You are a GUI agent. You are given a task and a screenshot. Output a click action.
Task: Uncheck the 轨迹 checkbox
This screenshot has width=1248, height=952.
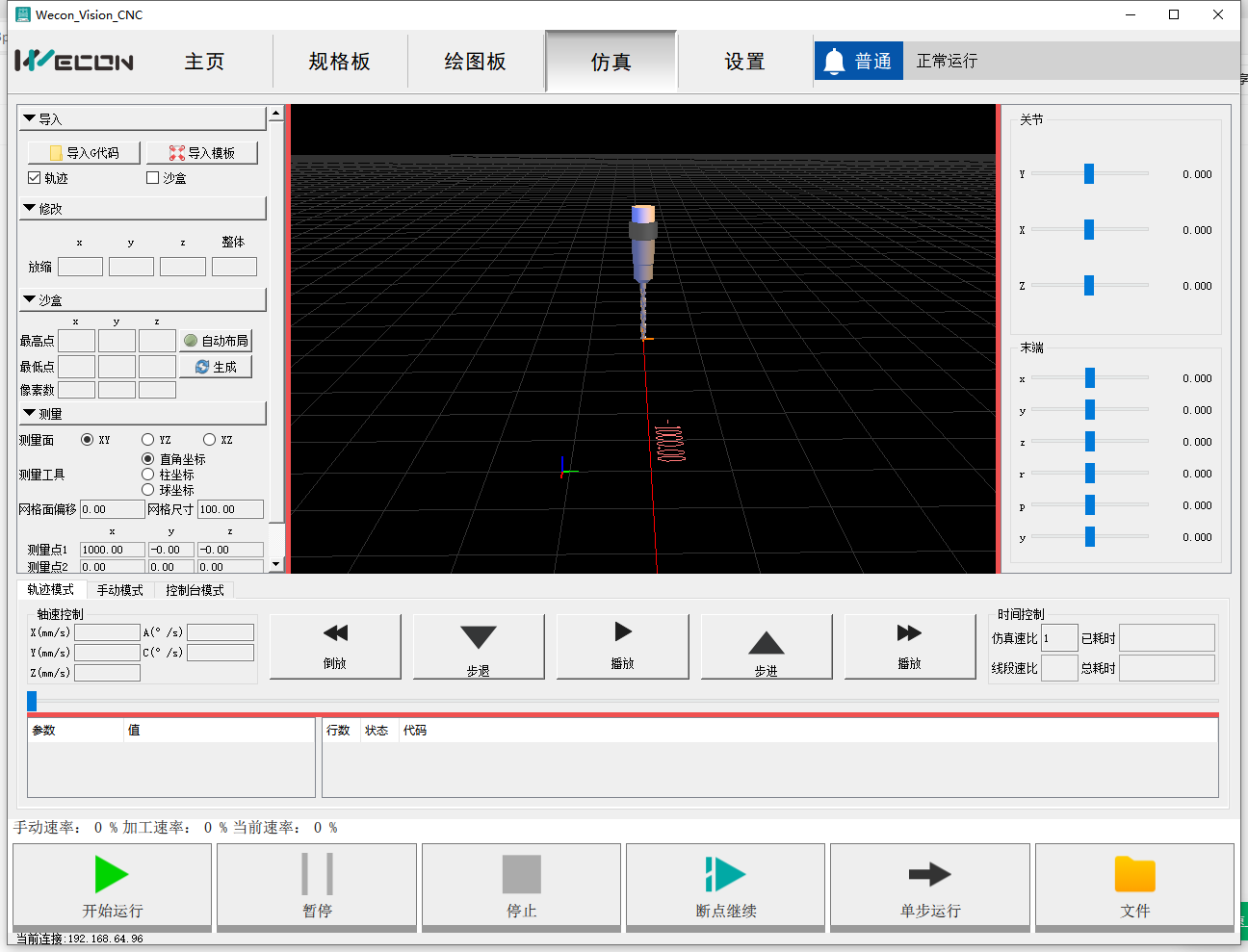point(35,178)
